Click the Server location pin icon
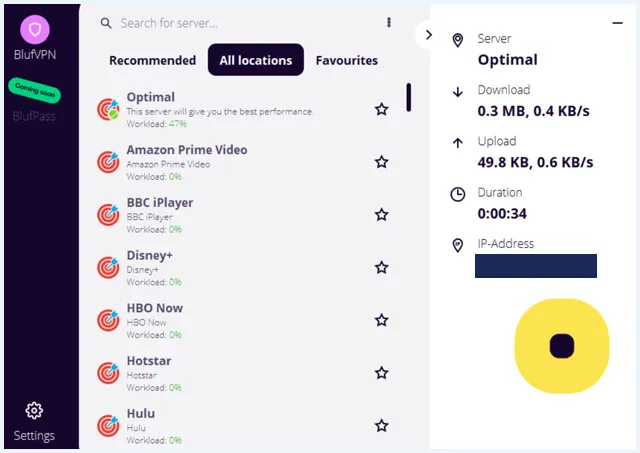This screenshot has width=640, height=453. click(x=458, y=40)
